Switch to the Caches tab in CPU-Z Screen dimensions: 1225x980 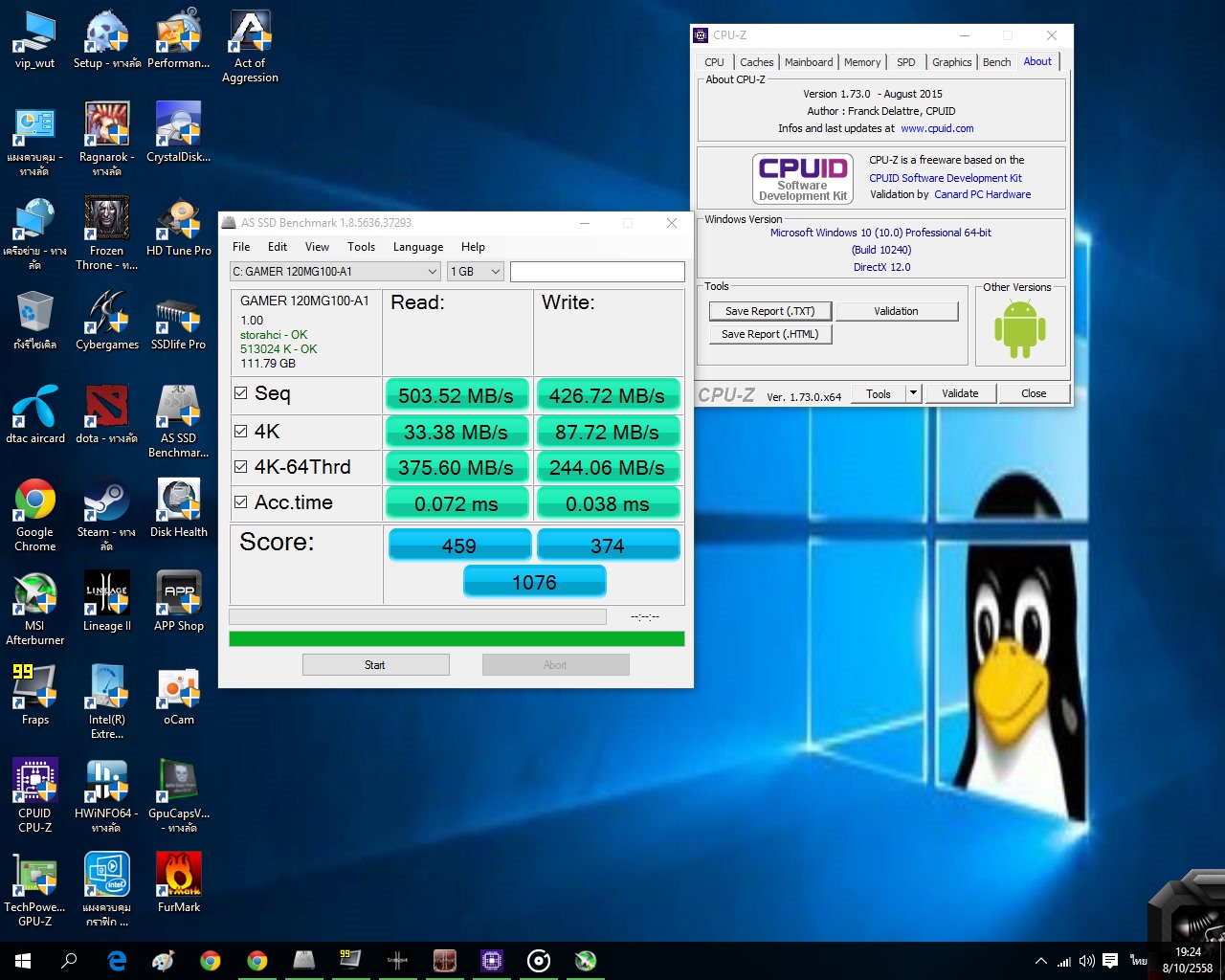(x=757, y=62)
